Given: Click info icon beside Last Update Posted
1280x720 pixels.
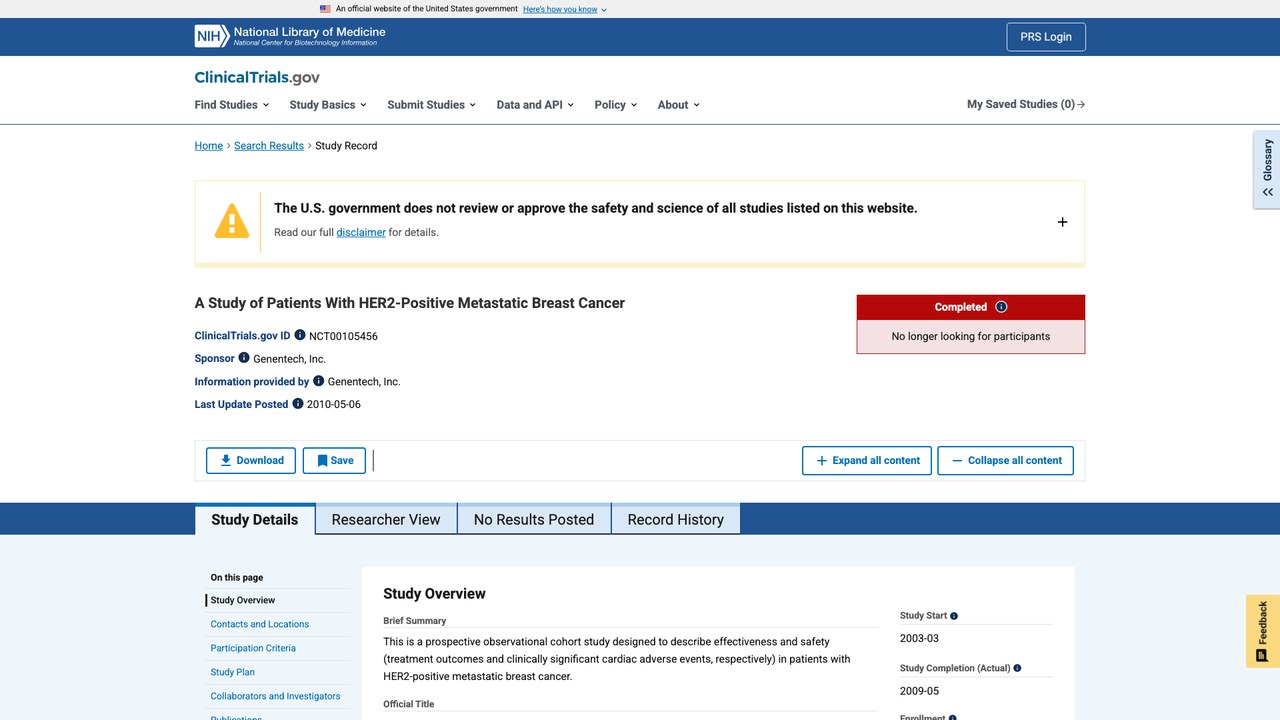Looking at the screenshot, I should click(298, 403).
